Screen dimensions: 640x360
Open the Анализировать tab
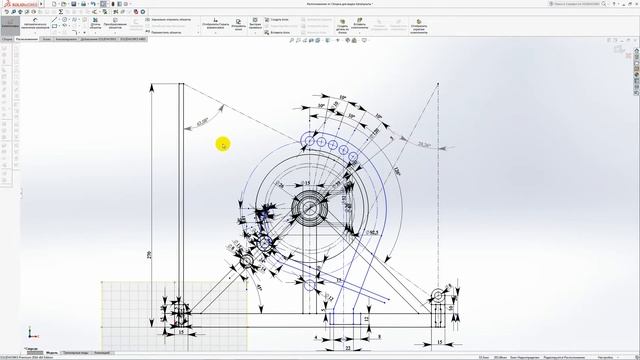coord(66,39)
